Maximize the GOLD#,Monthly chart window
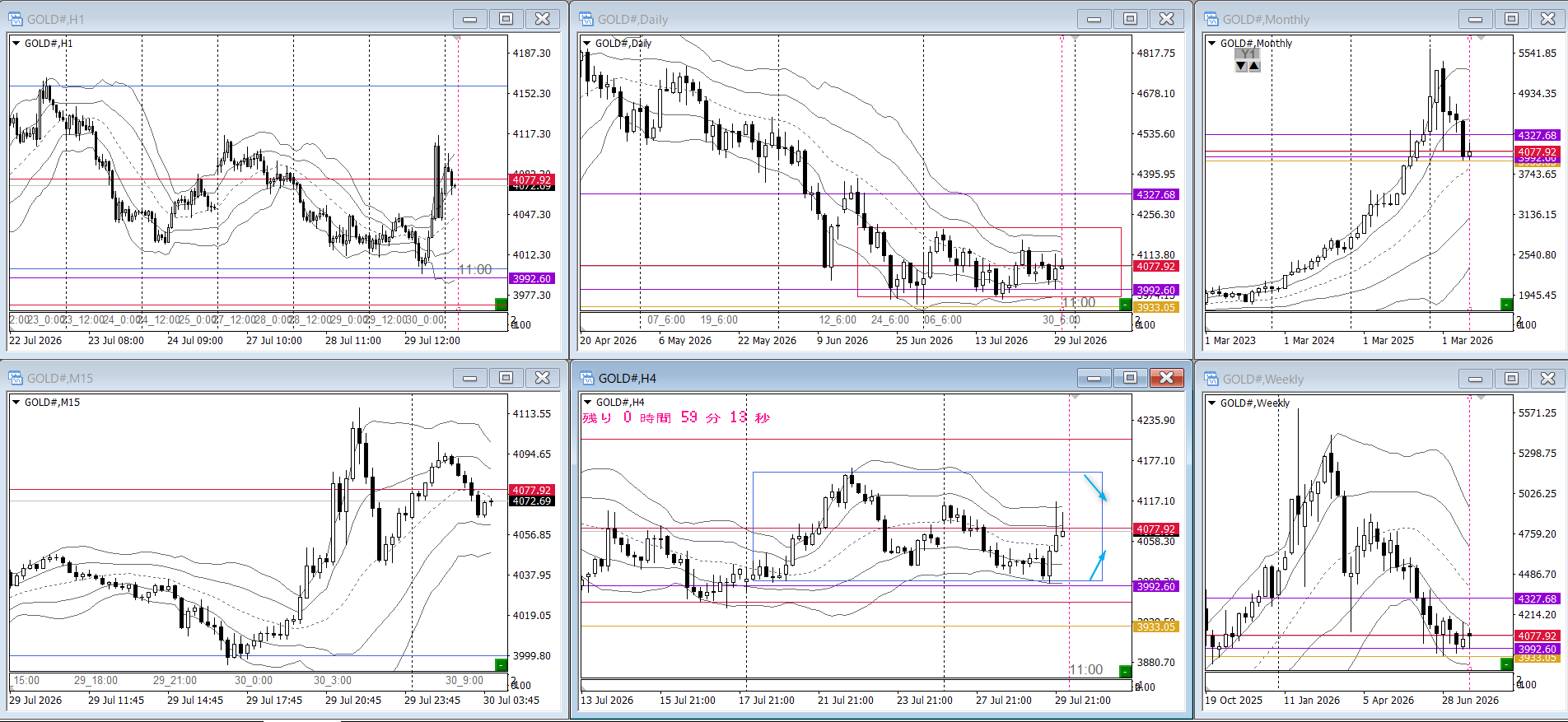 tap(1511, 19)
